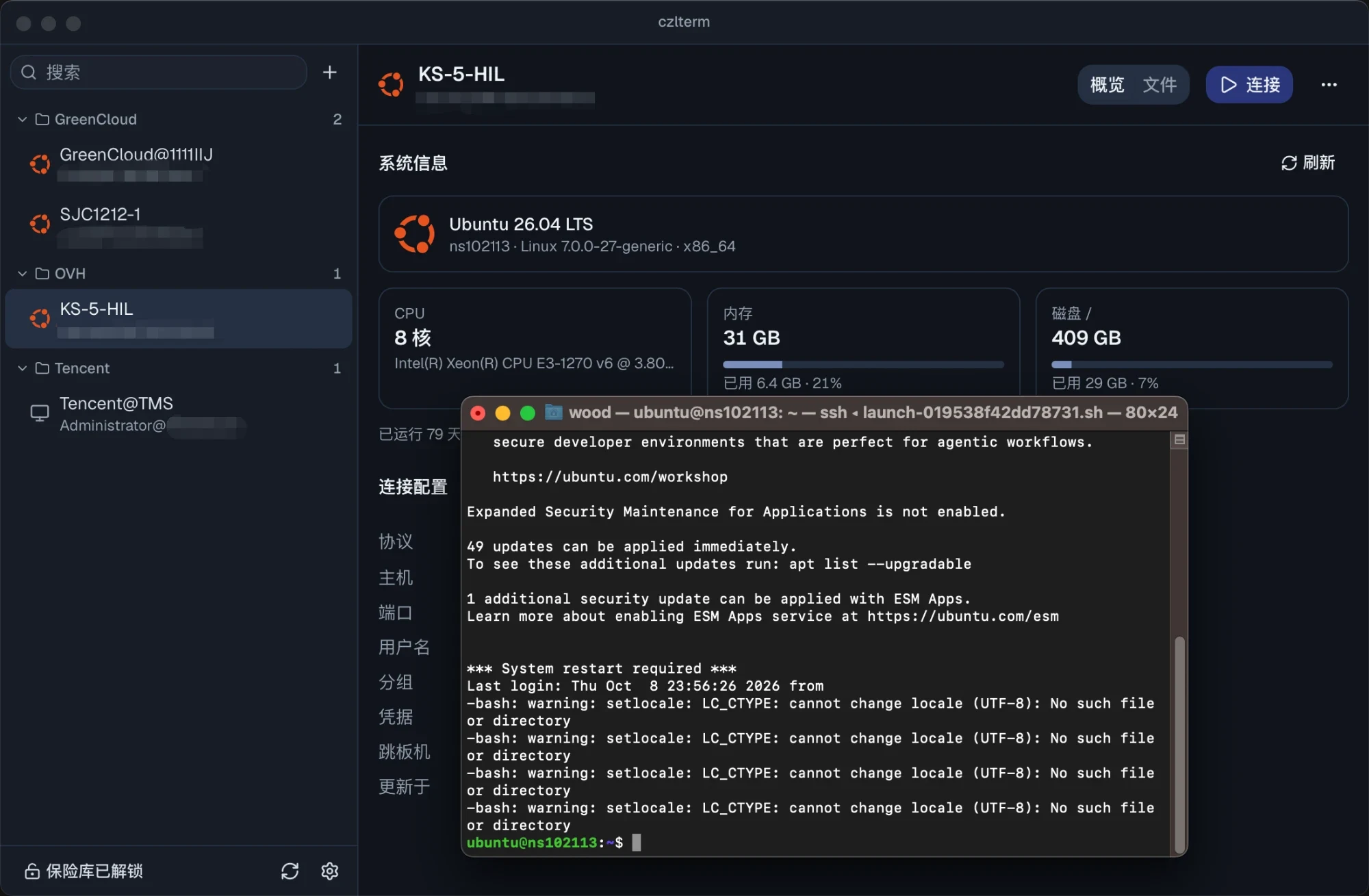The height and width of the screenshot is (896, 1369).
Task: Click the 刷新 refresh button
Action: click(1308, 163)
